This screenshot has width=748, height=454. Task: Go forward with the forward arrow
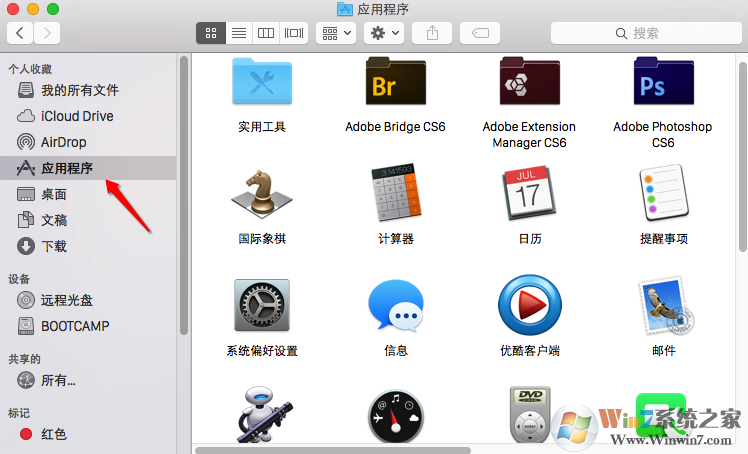click(x=47, y=33)
